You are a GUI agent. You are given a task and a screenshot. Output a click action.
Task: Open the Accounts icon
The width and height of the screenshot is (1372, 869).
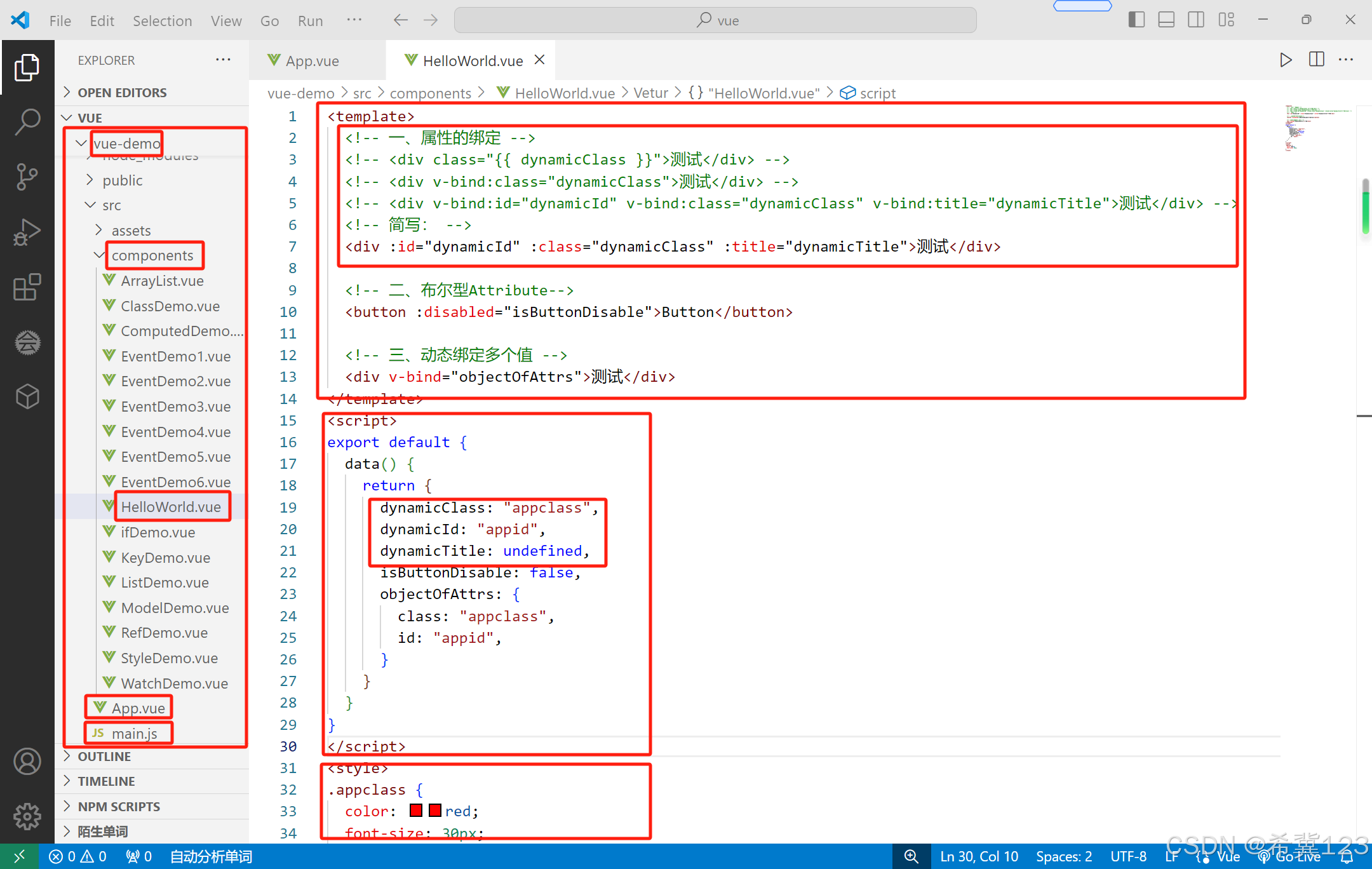tap(27, 762)
